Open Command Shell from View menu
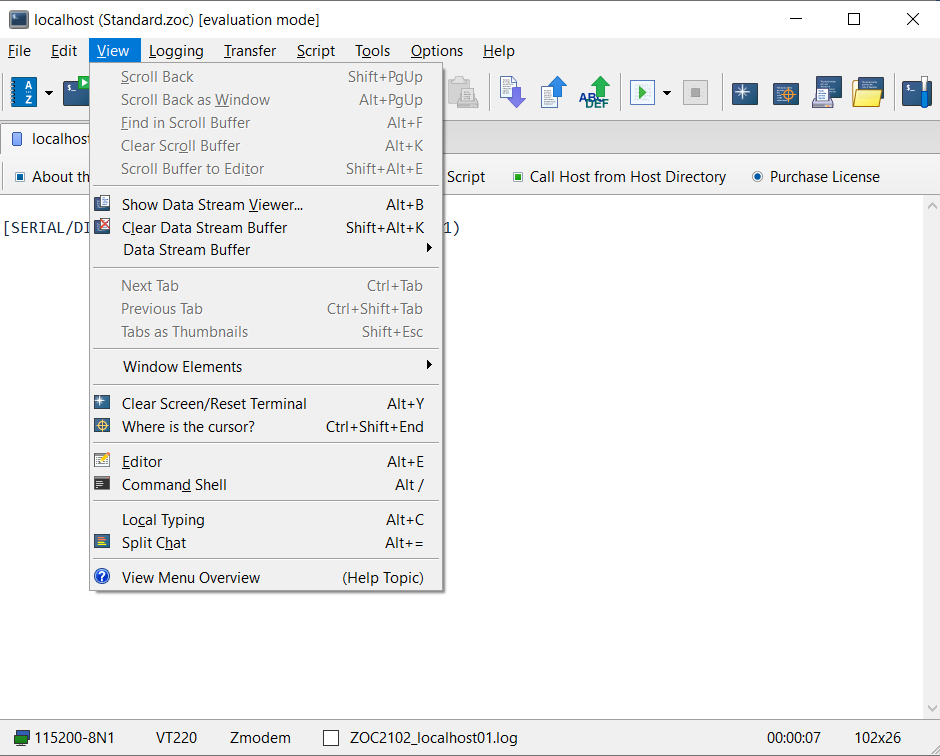Image resolution: width=940 pixels, height=756 pixels. [266, 485]
